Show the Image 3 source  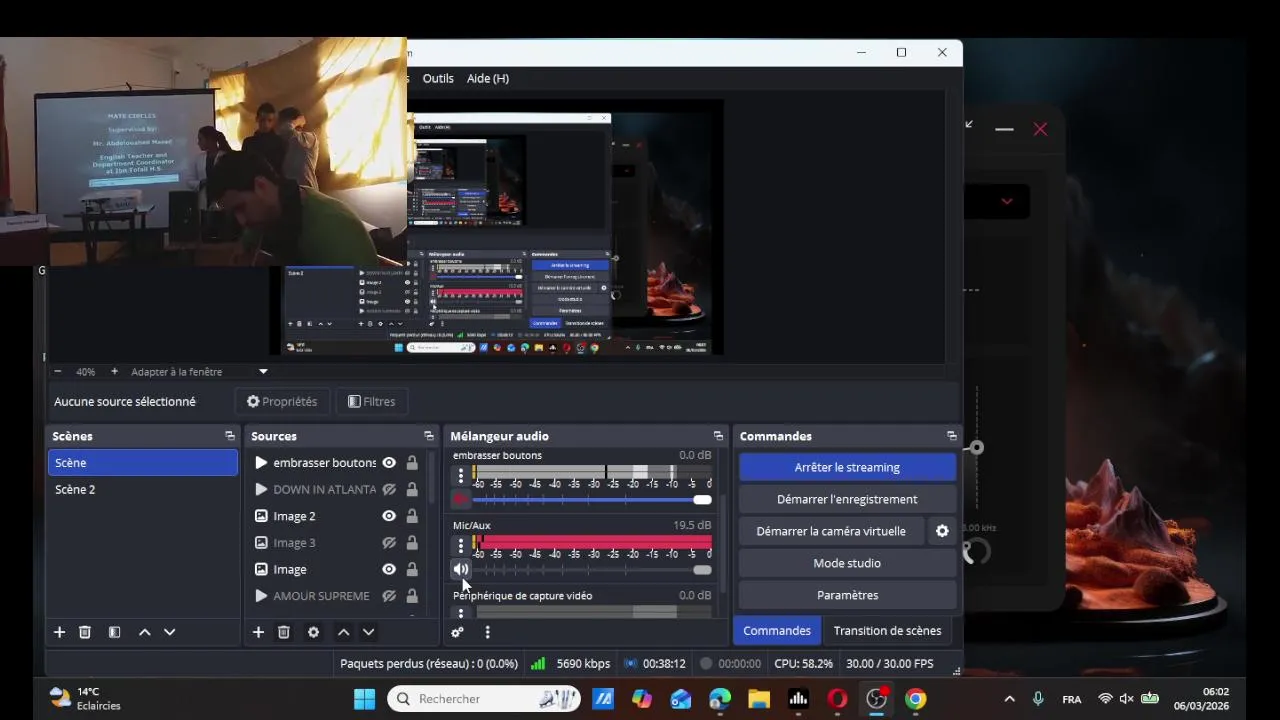pyautogui.click(x=389, y=543)
